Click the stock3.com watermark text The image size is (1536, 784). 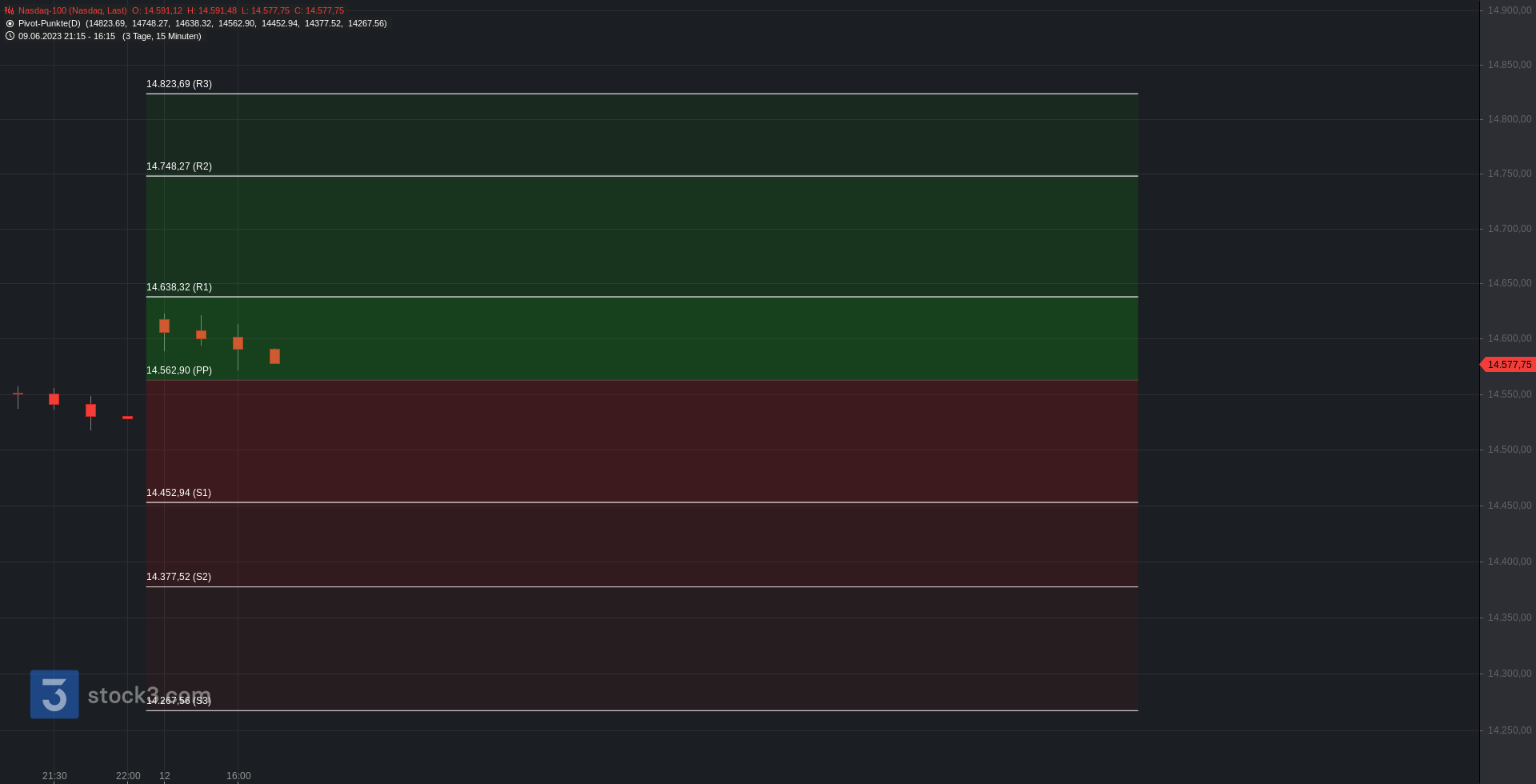[x=149, y=695]
